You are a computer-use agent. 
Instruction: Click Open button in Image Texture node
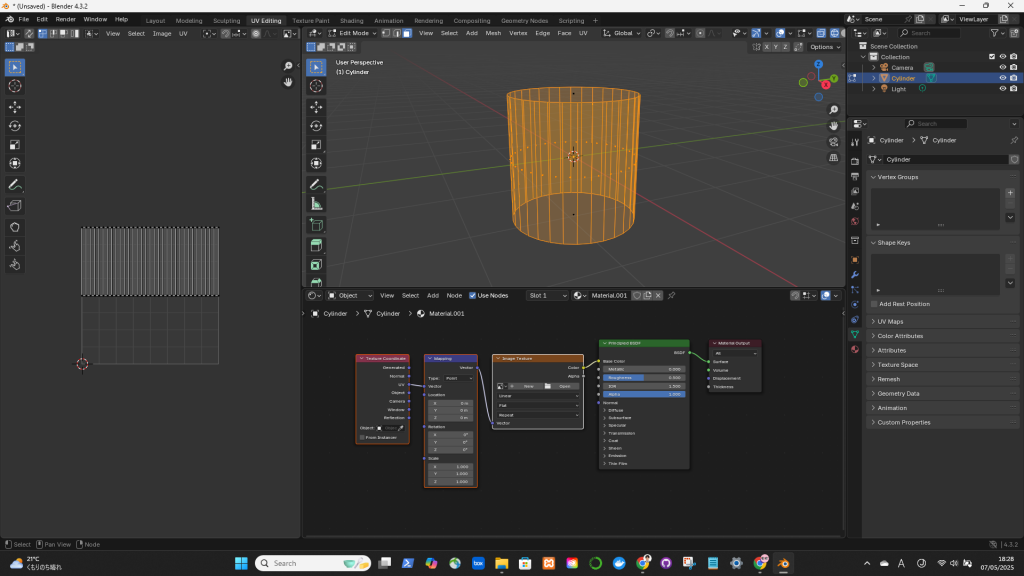564,385
